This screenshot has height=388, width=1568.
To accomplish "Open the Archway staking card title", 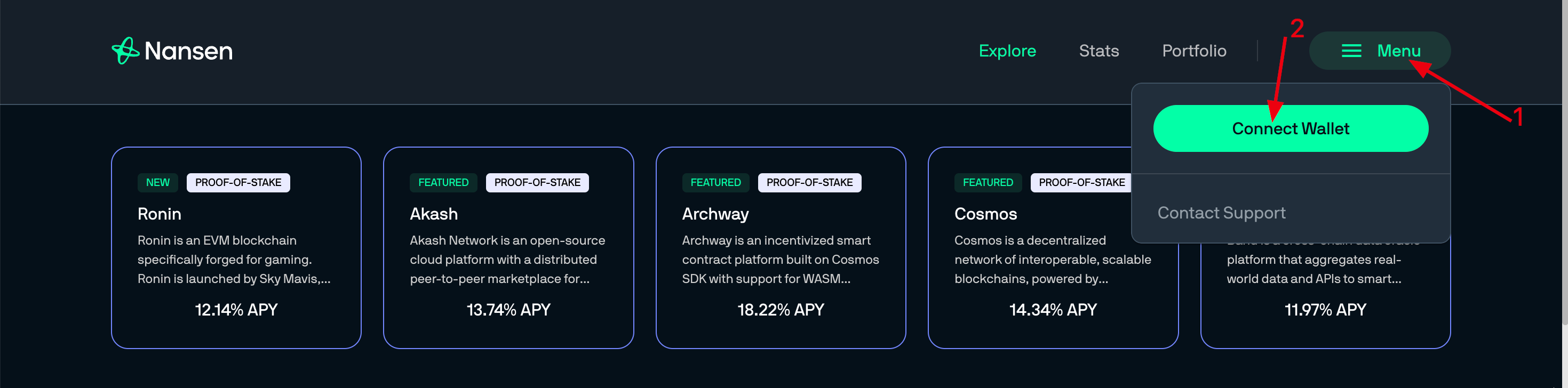I will coord(714,214).
